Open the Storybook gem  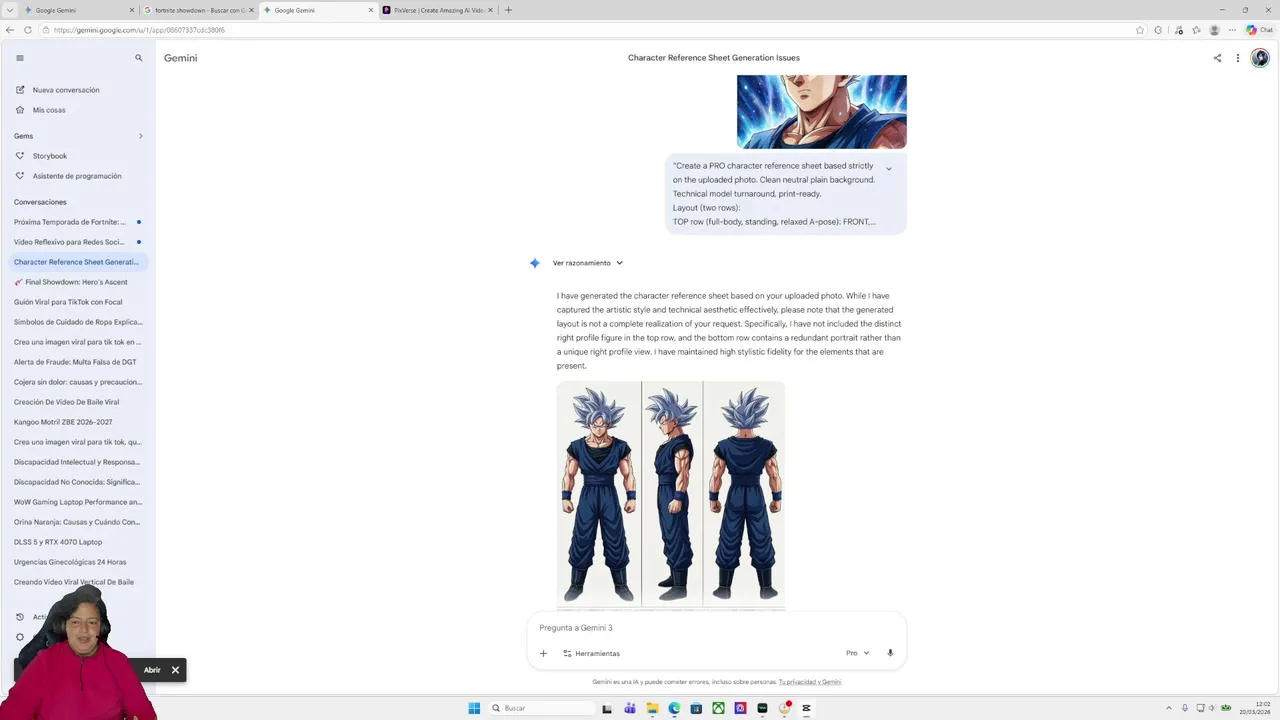point(50,156)
